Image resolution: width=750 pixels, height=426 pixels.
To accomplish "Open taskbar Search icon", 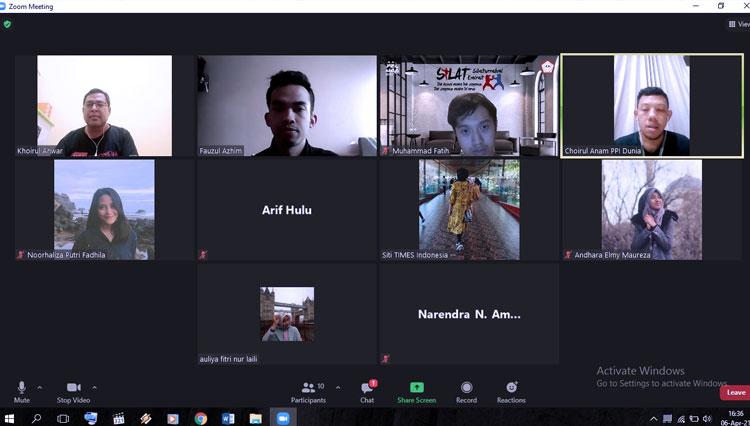I will tap(36, 419).
